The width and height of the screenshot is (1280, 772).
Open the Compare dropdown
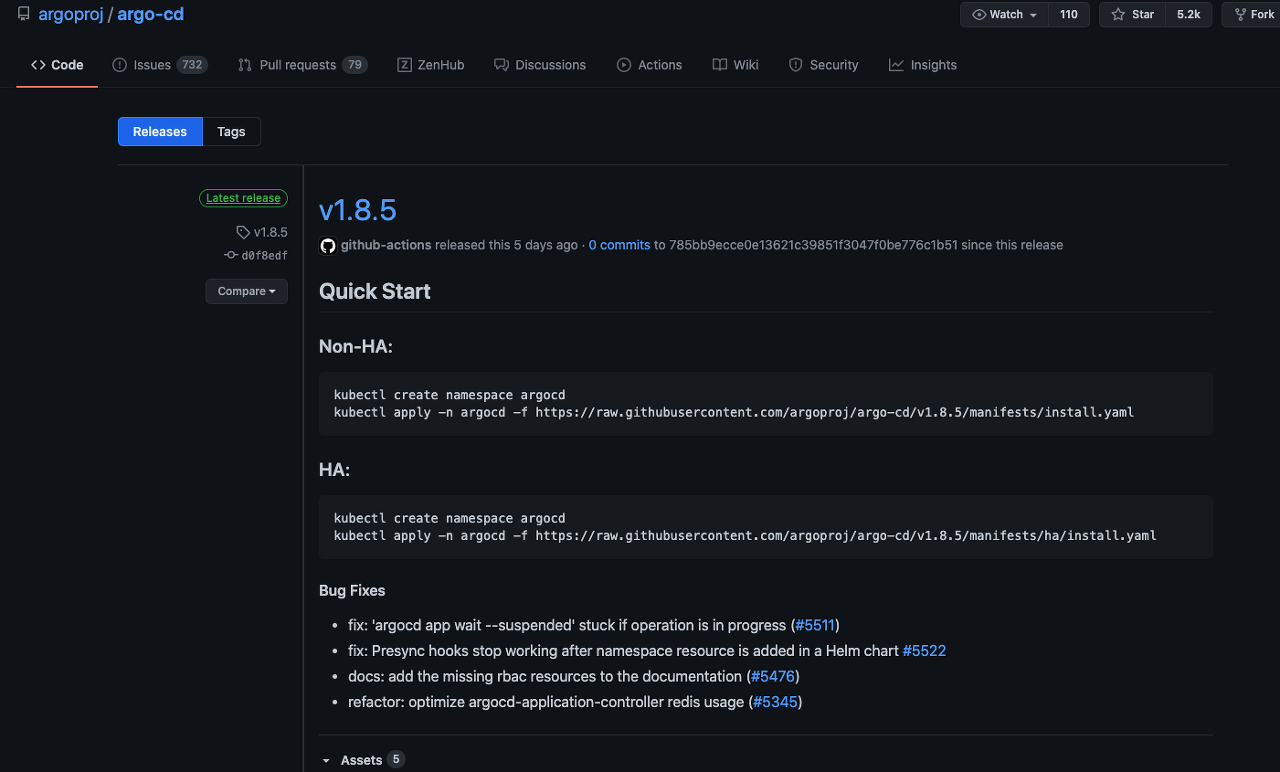(x=247, y=291)
